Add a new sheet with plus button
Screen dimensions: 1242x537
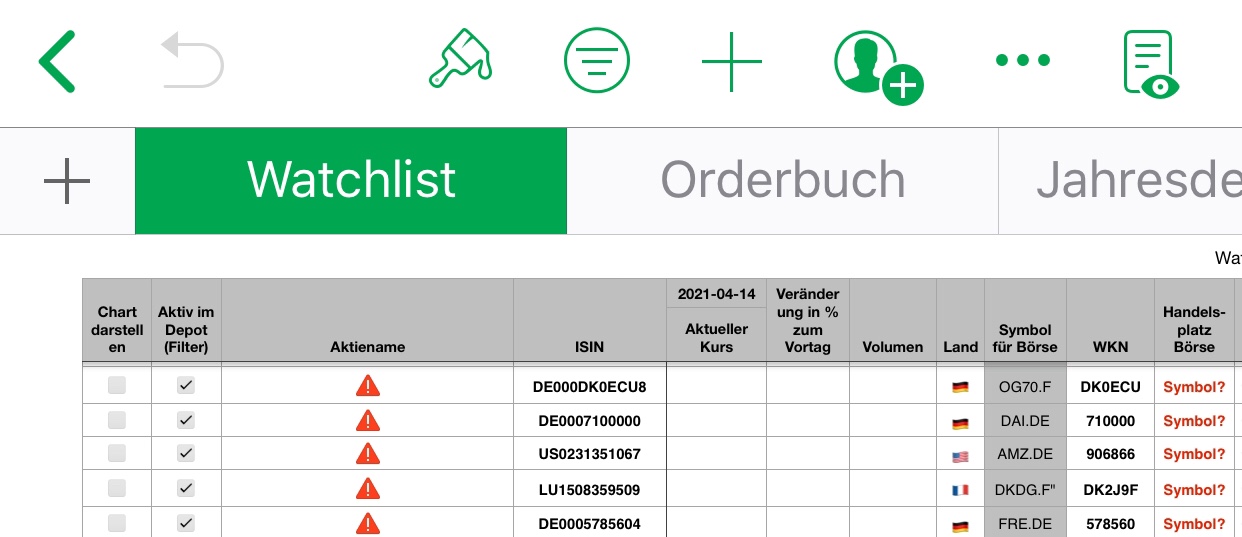(x=67, y=182)
